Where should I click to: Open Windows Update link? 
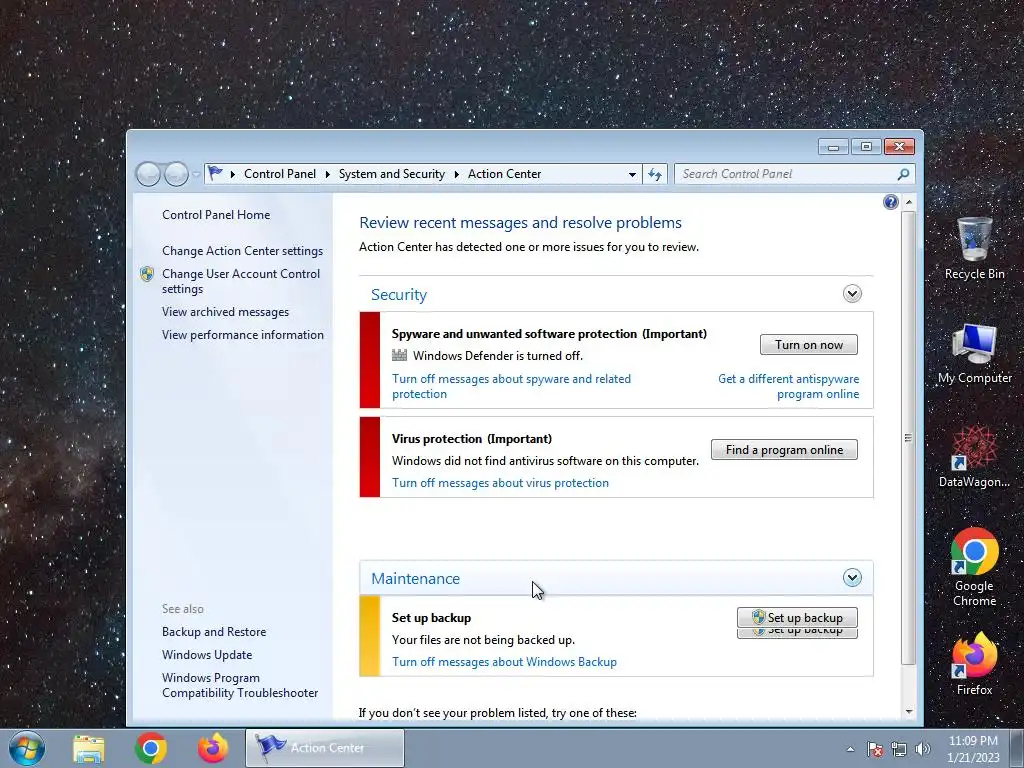click(x=207, y=655)
